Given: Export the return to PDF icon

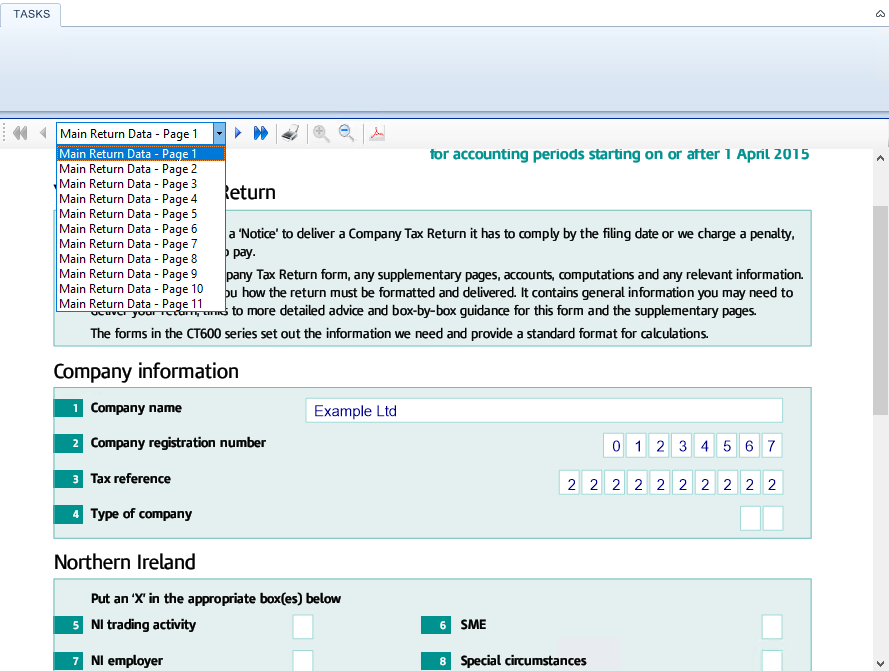Looking at the screenshot, I should pyautogui.click(x=377, y=133).
